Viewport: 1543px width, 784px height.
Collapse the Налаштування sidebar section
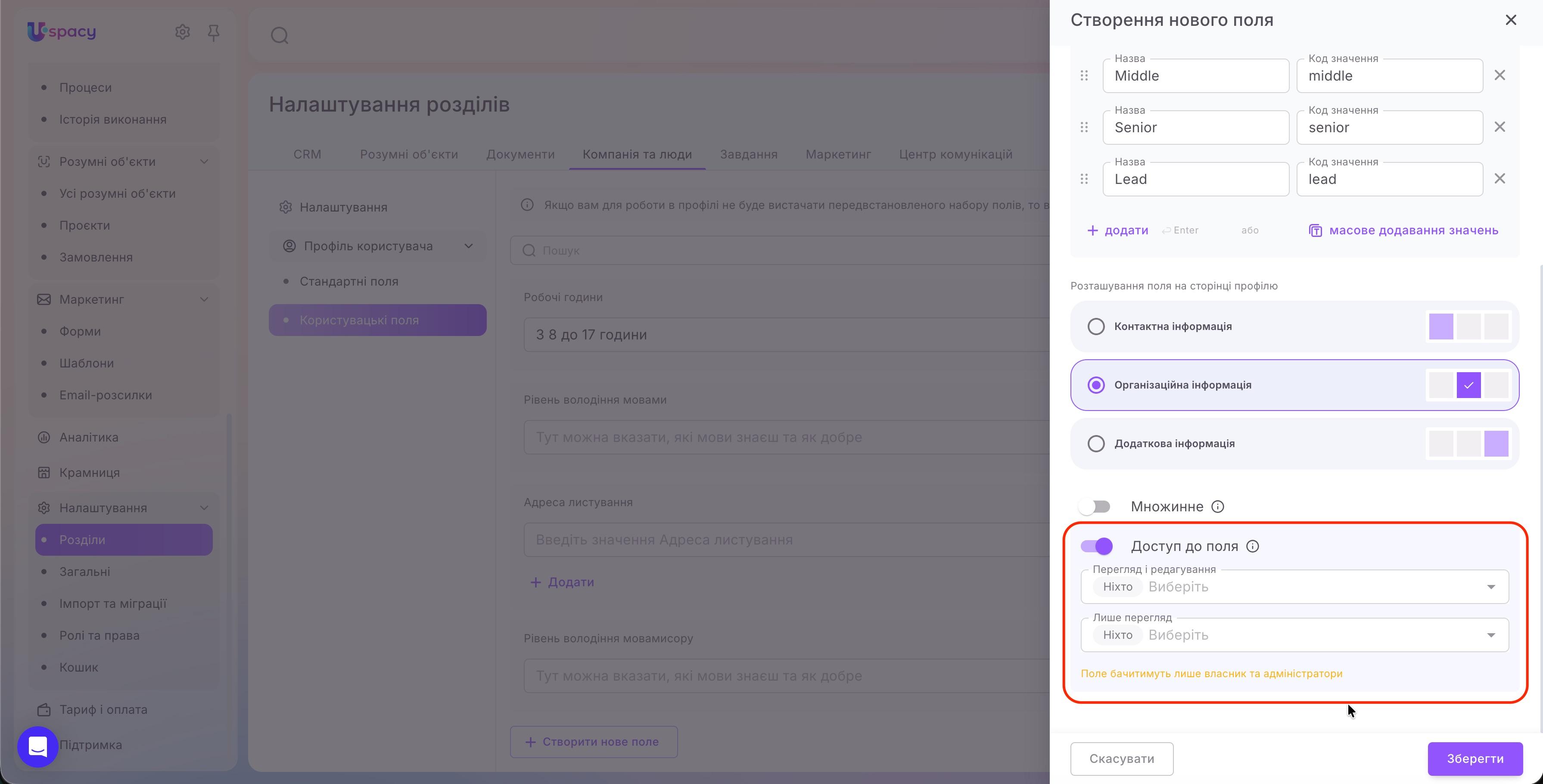click(x=204, y=508)
